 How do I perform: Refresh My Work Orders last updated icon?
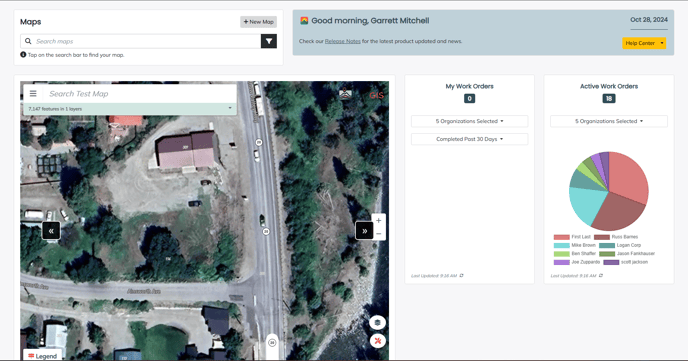click(462, 275)
